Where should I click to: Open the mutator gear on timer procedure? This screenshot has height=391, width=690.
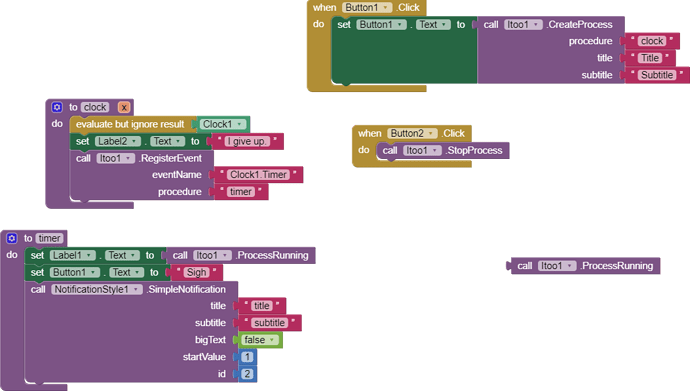coord(11,238)
